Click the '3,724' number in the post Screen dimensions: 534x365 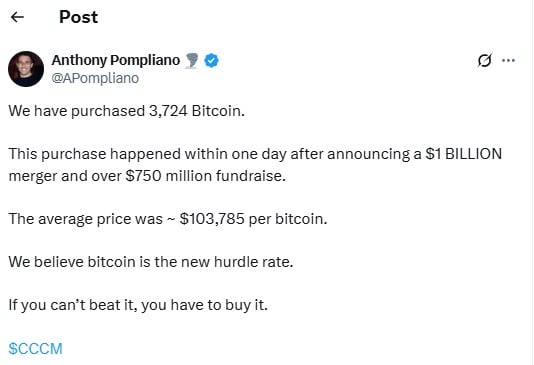pos(168,111)
